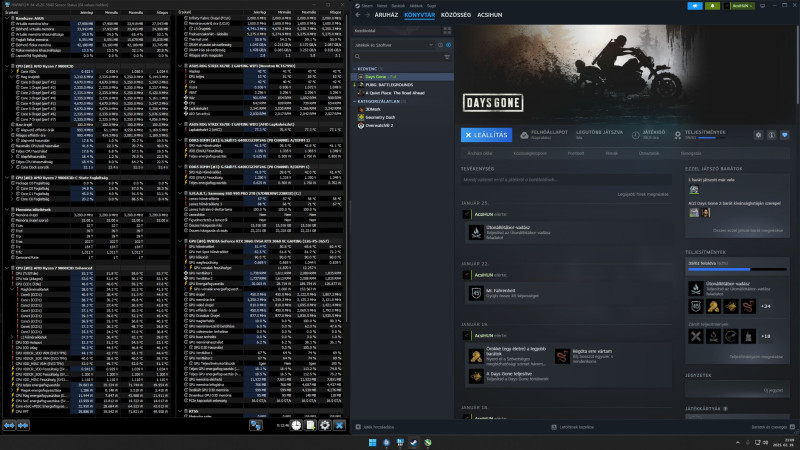The image size is (800, 450).
Task: Click 3DMark icon in library list
Action: pyautogui.click(x=361, y=109)
